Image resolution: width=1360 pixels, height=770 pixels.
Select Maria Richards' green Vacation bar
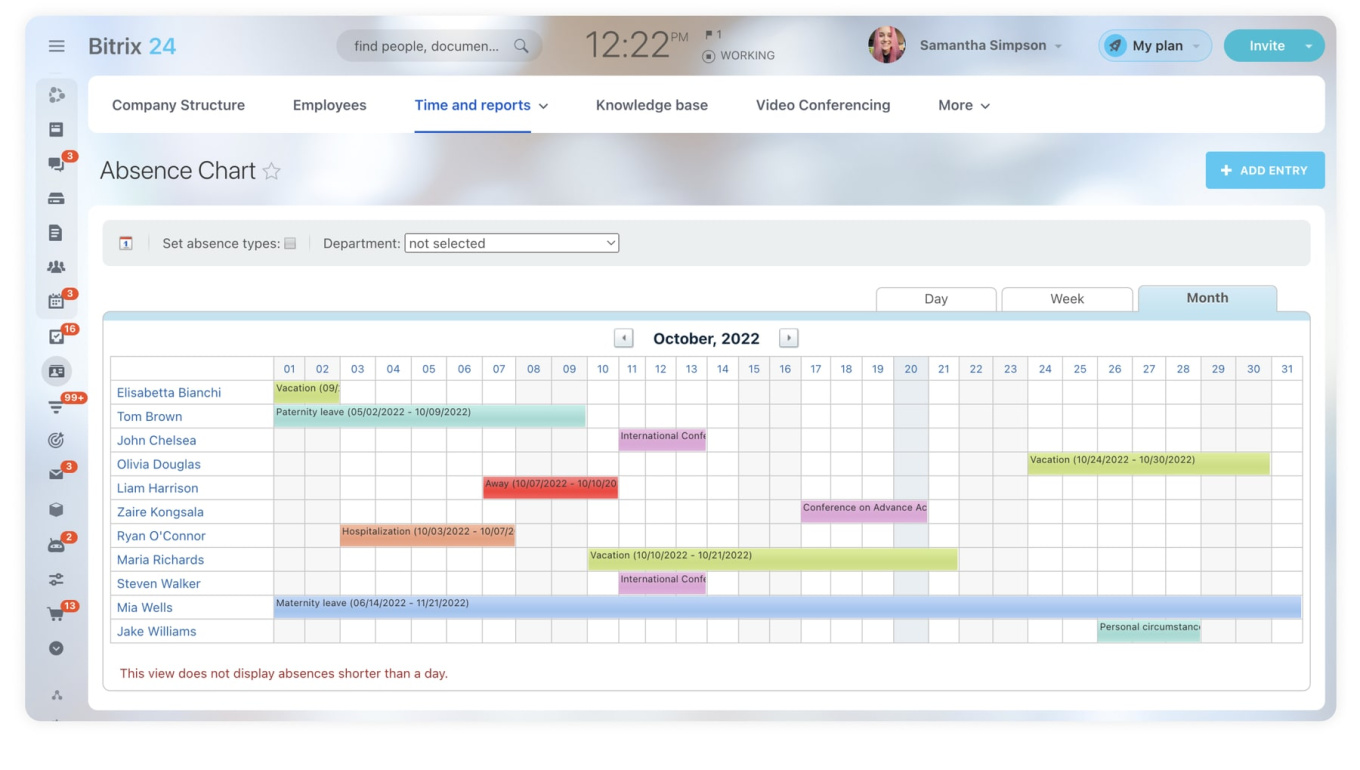pos(772,559)
